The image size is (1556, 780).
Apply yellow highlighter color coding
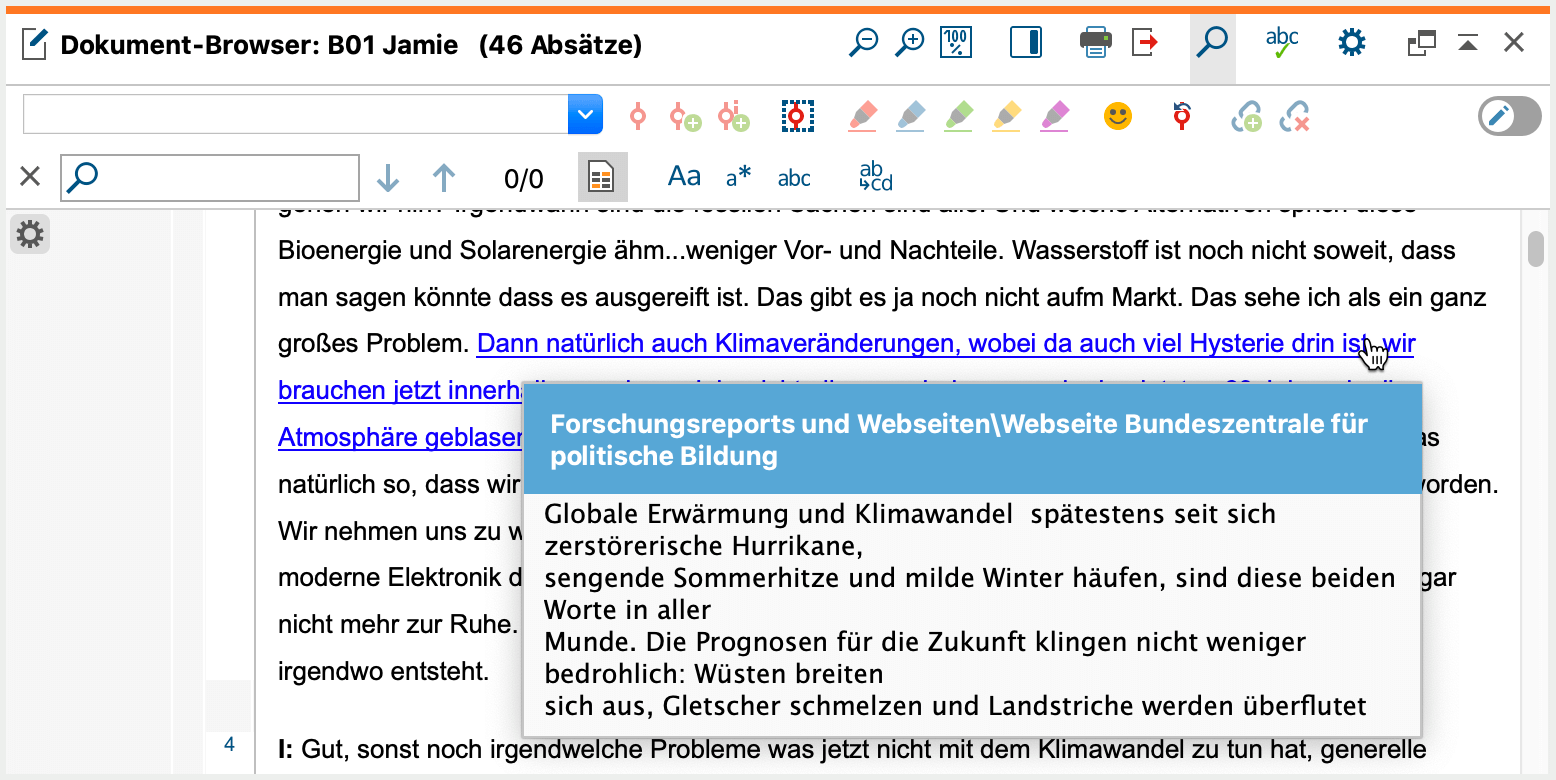[1007, 117]
